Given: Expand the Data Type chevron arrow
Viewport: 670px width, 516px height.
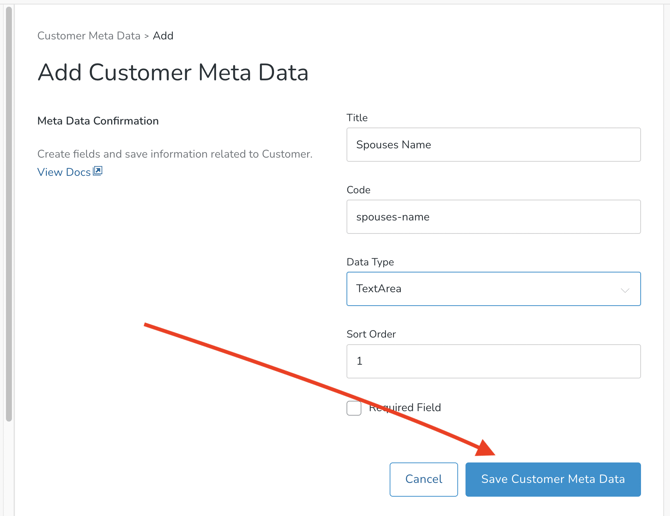Looking at the screenshot, I should point(625,290).
